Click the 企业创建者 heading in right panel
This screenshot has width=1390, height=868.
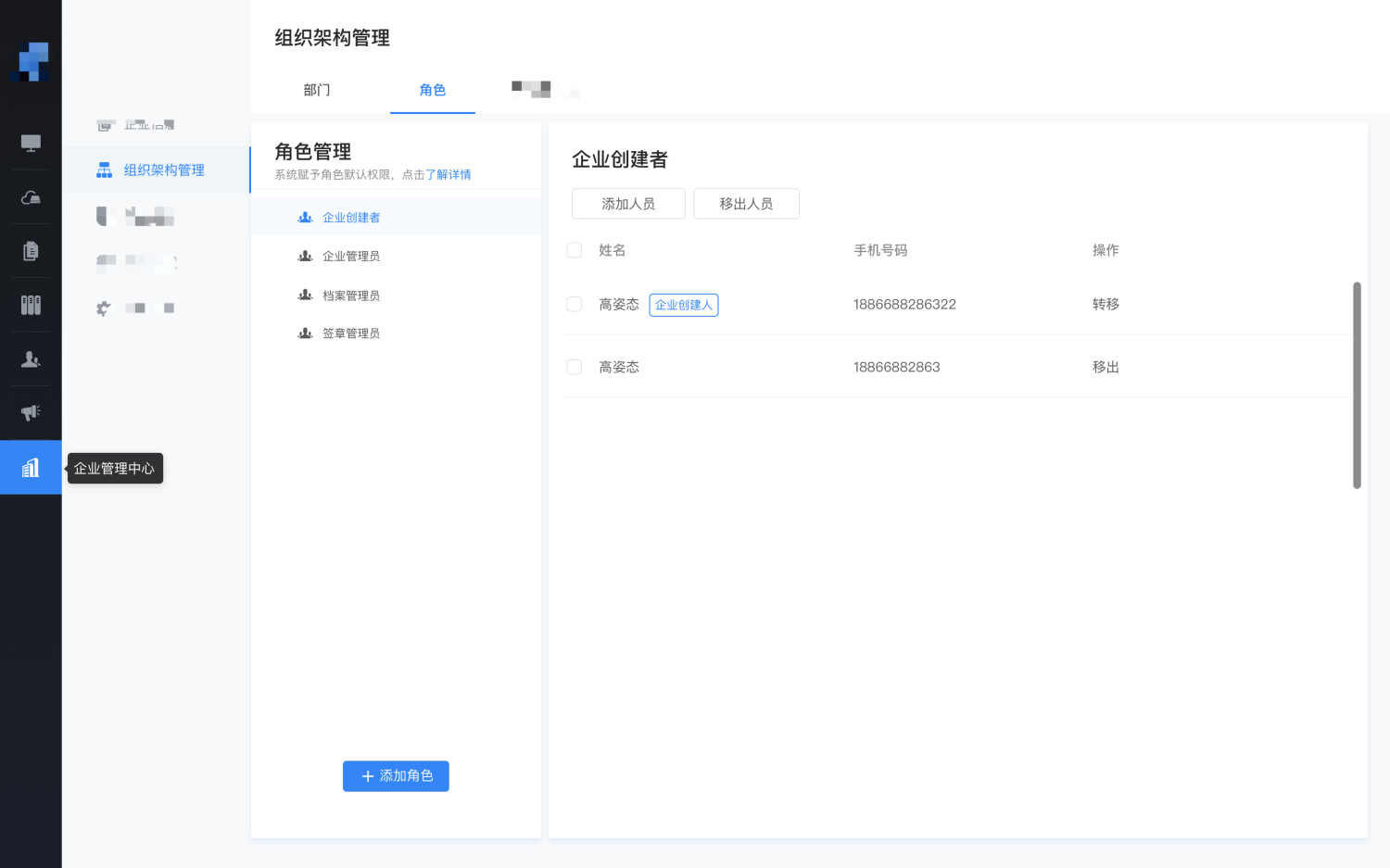tap(620, 159)
